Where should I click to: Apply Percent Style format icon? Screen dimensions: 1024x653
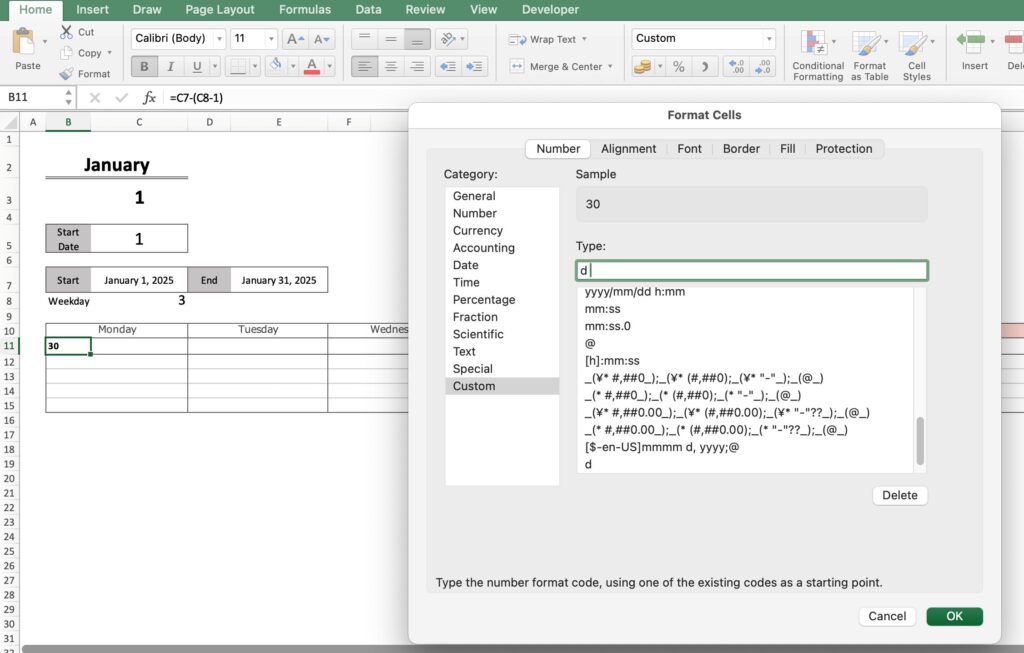pyautogui.click(x=679, y=66)
